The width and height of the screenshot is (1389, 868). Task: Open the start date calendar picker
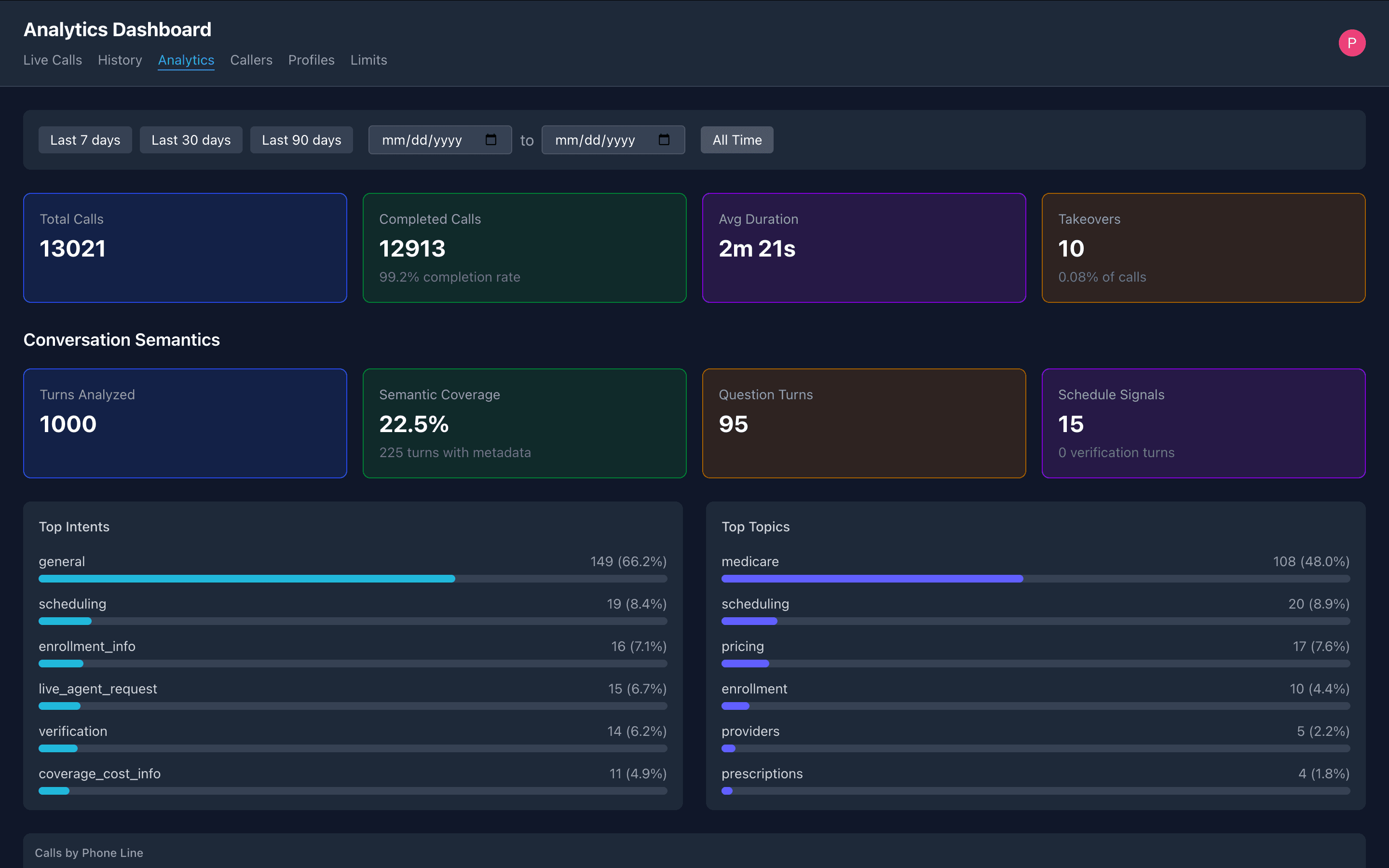(x=491, y=139)
